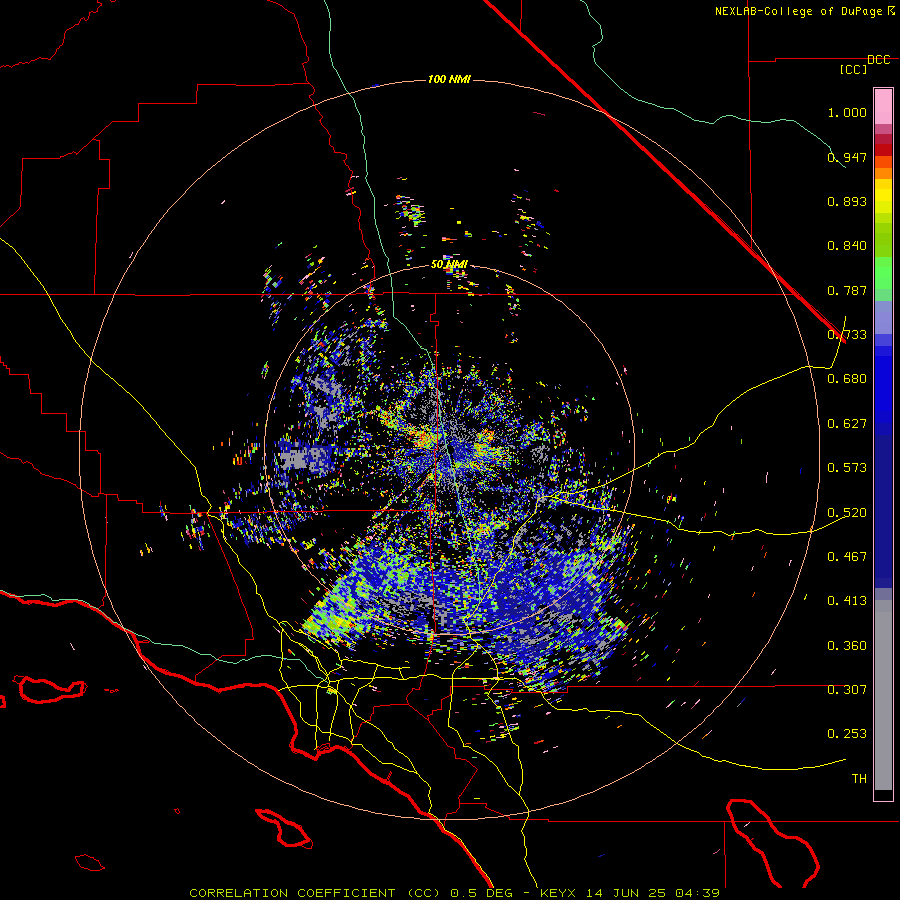This screenshot has height=900, width=900.
Task: Click the pink segment of the color bar
Action: [883, 107]
